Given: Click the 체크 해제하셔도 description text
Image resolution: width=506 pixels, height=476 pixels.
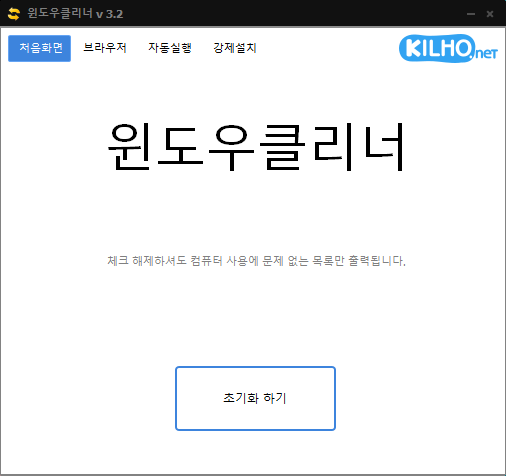Looking at the screenshot, I should pos(256,261).
